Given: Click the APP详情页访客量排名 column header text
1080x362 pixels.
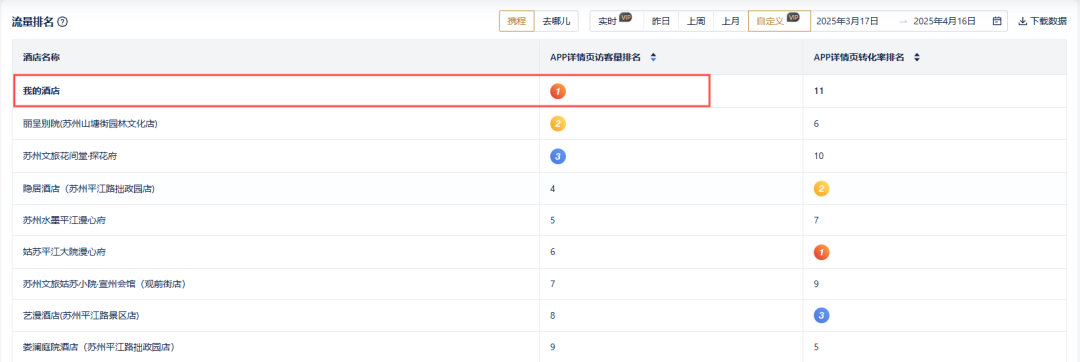Looking at the screenshot, I should click(595, 58).
